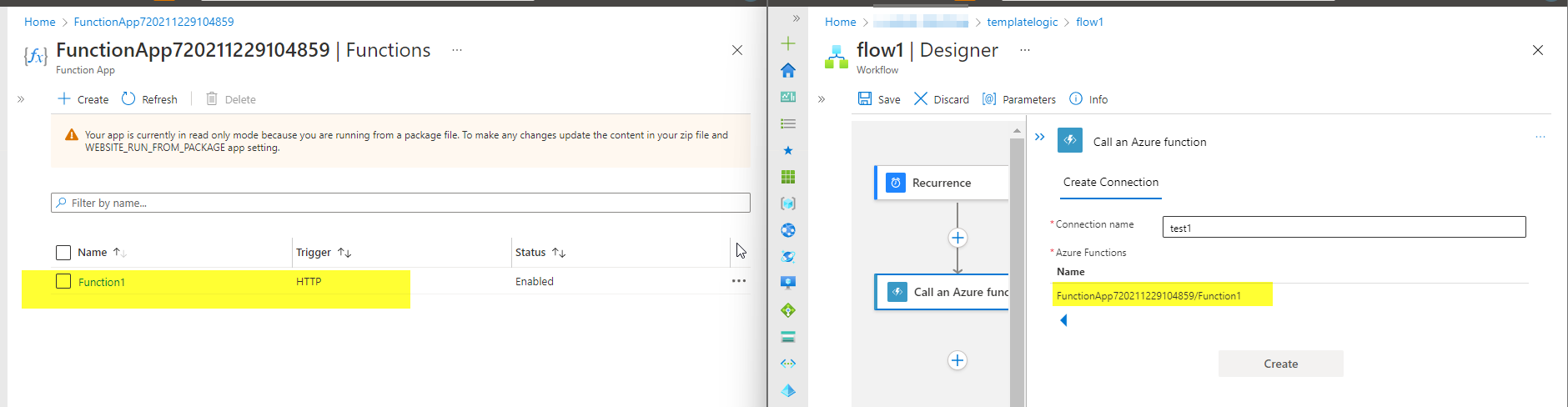Click the Enabled status cell
The height and width of the screenshot is (407, 1568).
535,281
